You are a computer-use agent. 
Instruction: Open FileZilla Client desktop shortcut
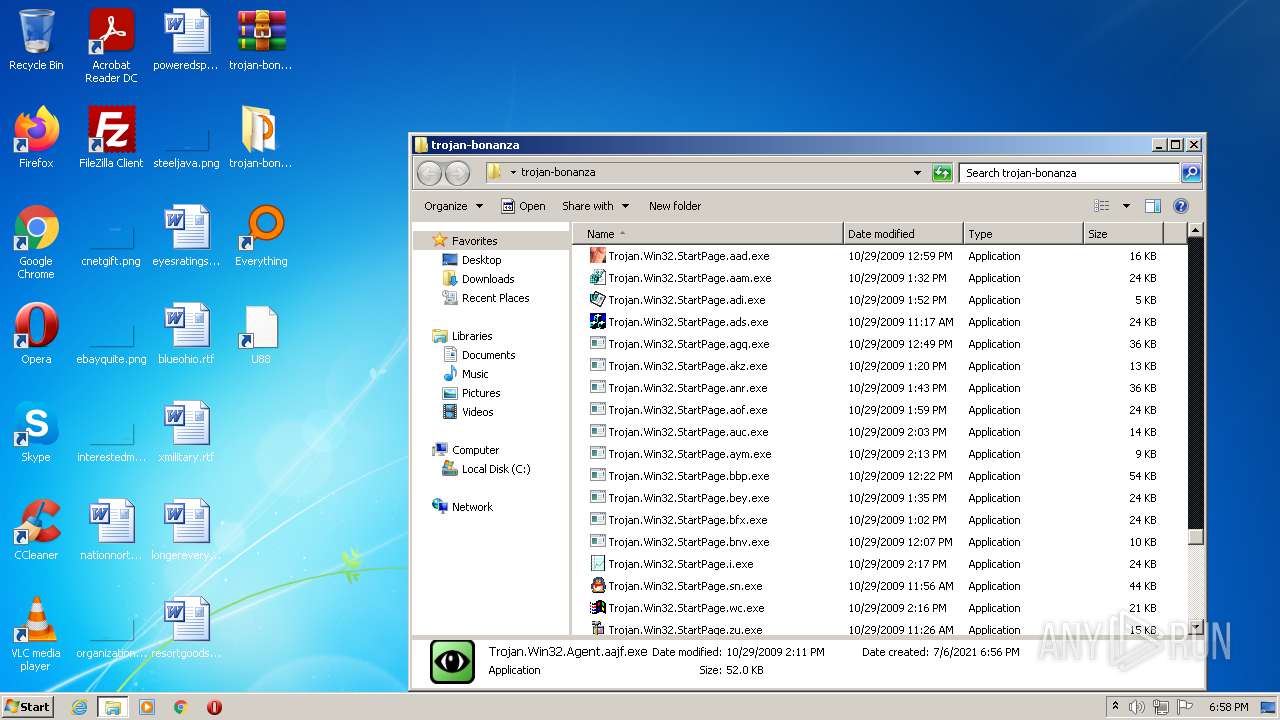[111, 138]
